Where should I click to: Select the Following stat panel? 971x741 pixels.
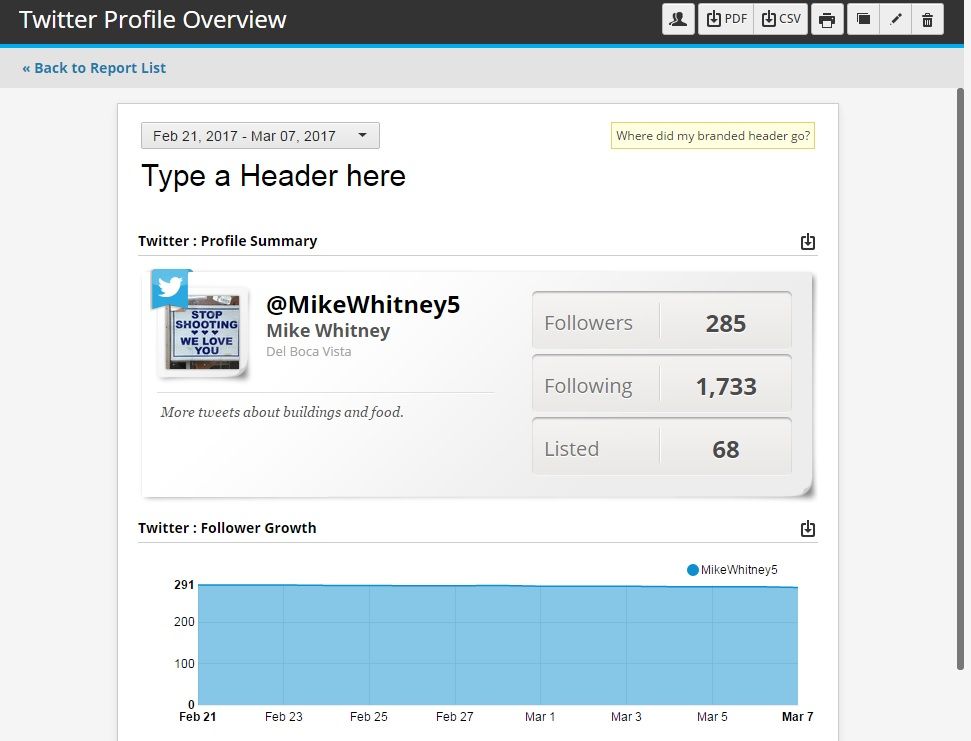[x=661, y=384]
